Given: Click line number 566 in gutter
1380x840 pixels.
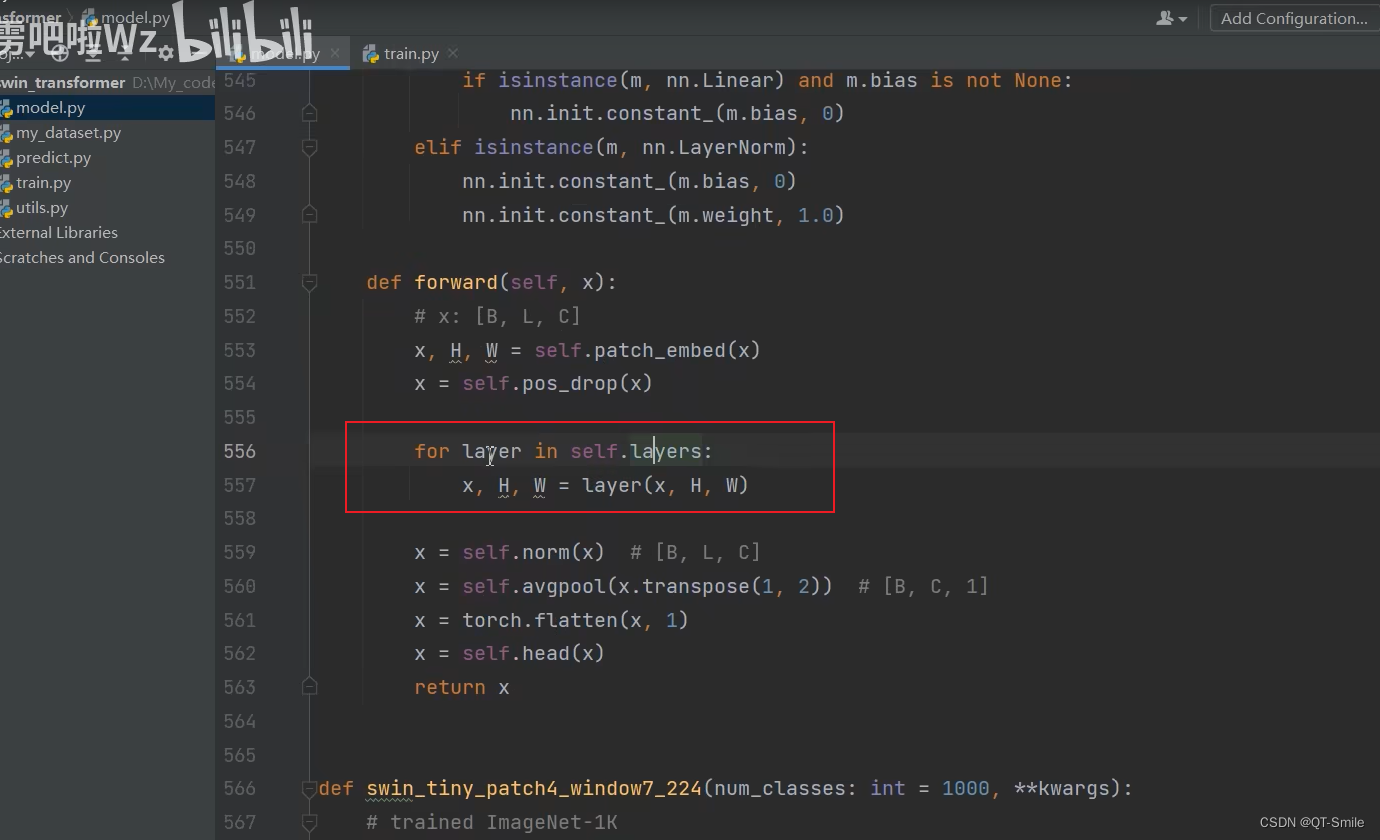Looking at the screenshot, I should point(239,788).
